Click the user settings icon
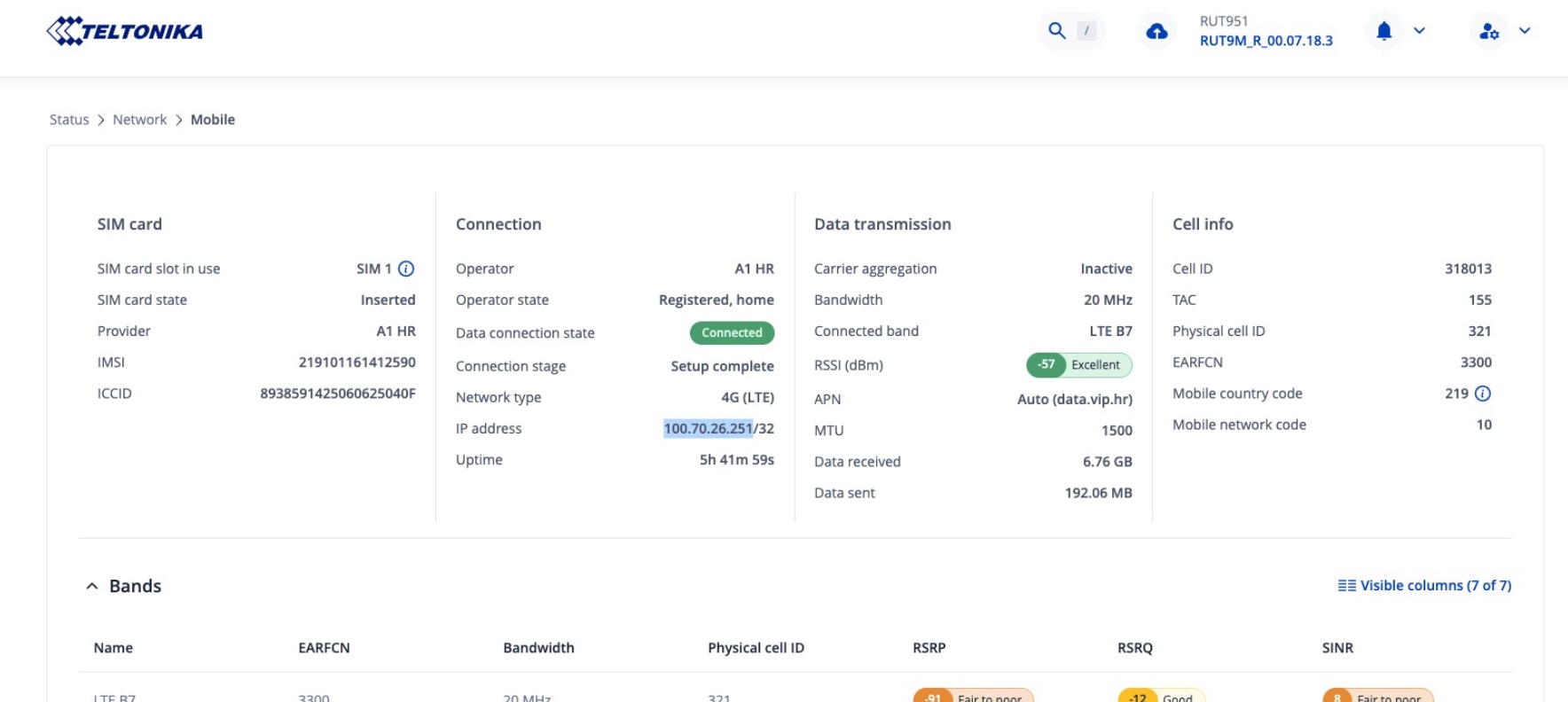Screen dimensions: 1568x702 [1489, 31]
